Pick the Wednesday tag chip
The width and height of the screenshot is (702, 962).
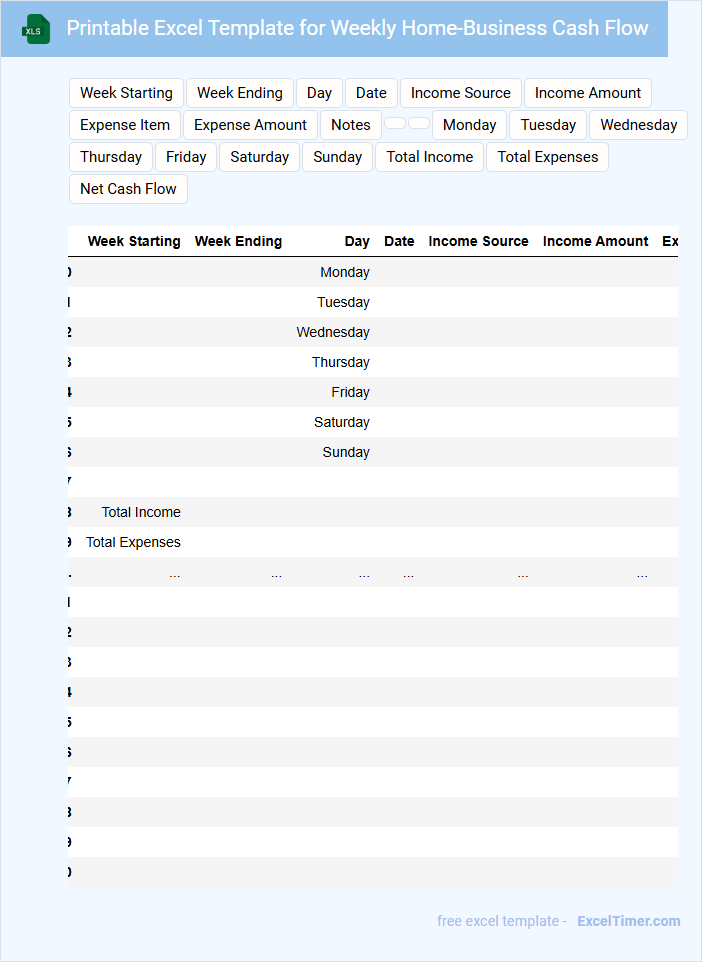639,125
